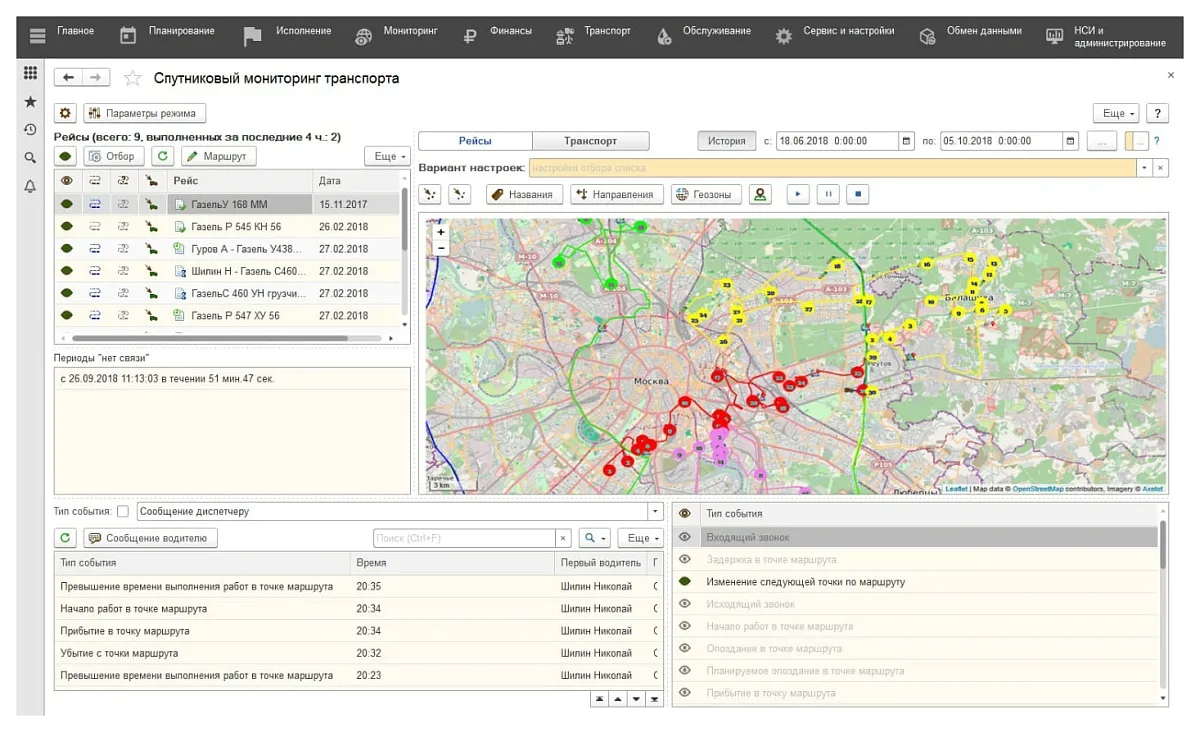The image size is (1200, 732).
Task: Switch to the Транспорт tab
Action: (590, 141)
